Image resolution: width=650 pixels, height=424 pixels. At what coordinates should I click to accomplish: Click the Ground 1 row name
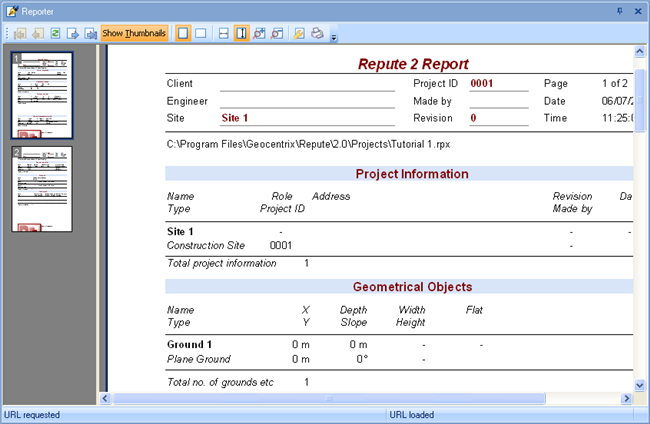pos(189,344)
